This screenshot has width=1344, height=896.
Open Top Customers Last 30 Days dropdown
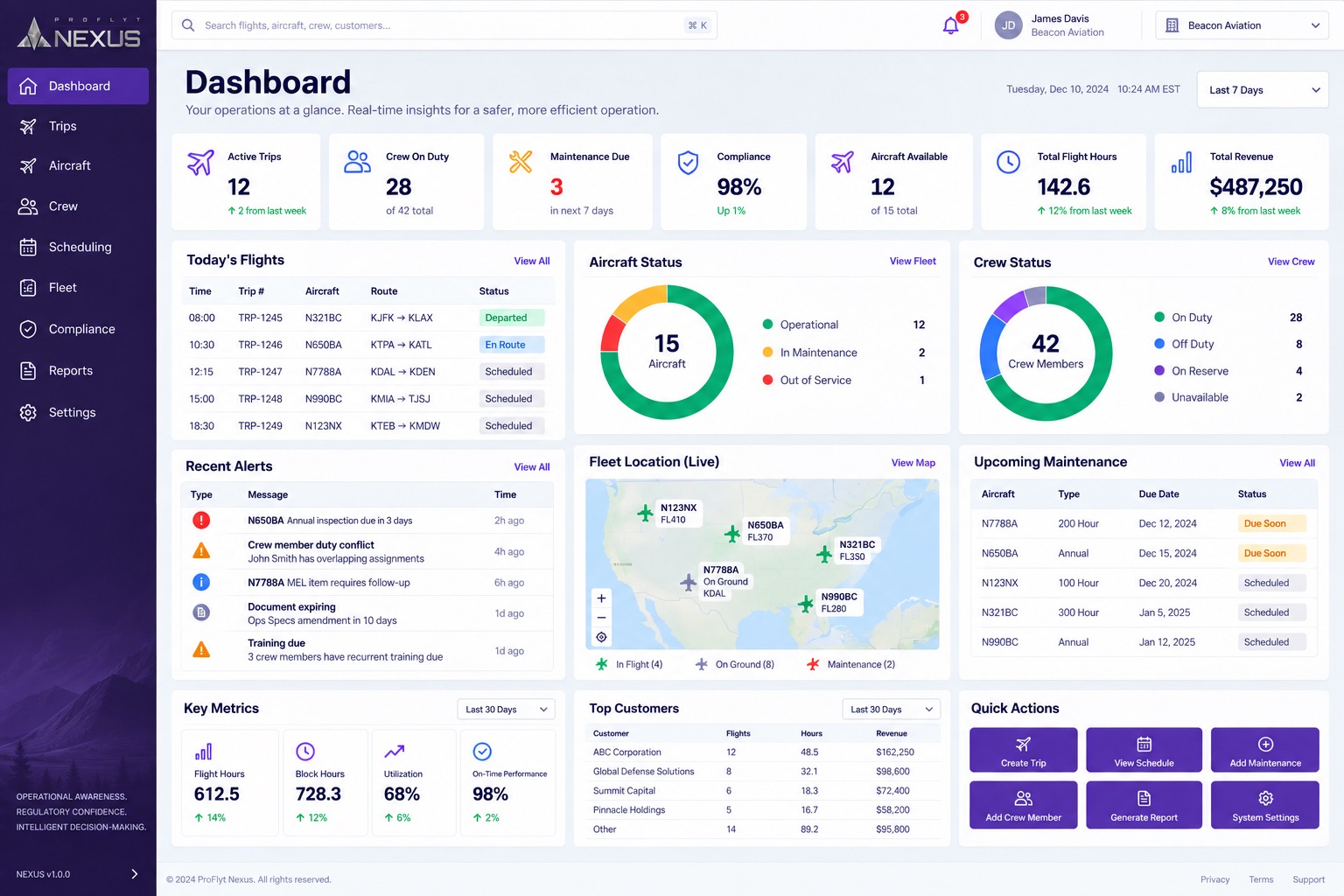coord(891,710)
